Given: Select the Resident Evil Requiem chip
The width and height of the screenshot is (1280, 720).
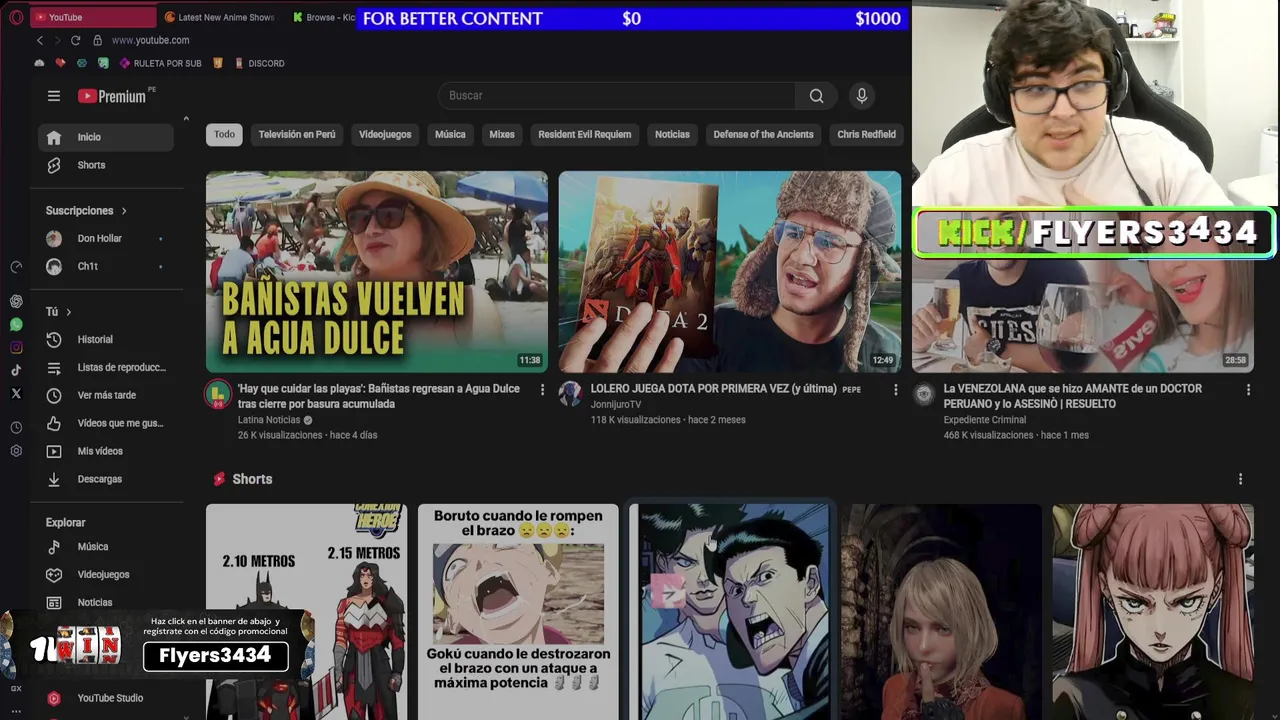Looking at the screenshot, I should point(585,134).
